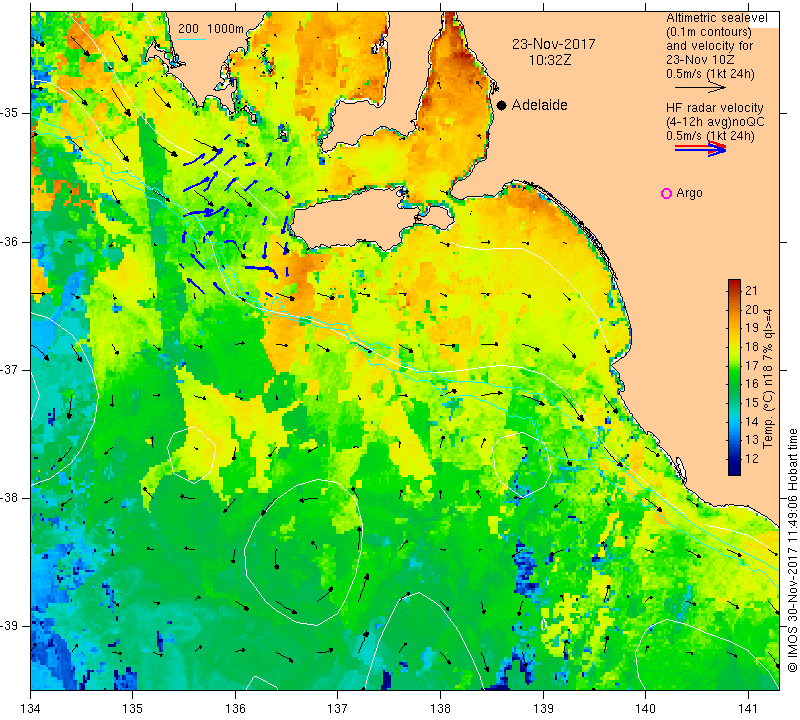Click the 137 longitude axis label
Viewport: 800px width, 720px height.
[338, 708]
